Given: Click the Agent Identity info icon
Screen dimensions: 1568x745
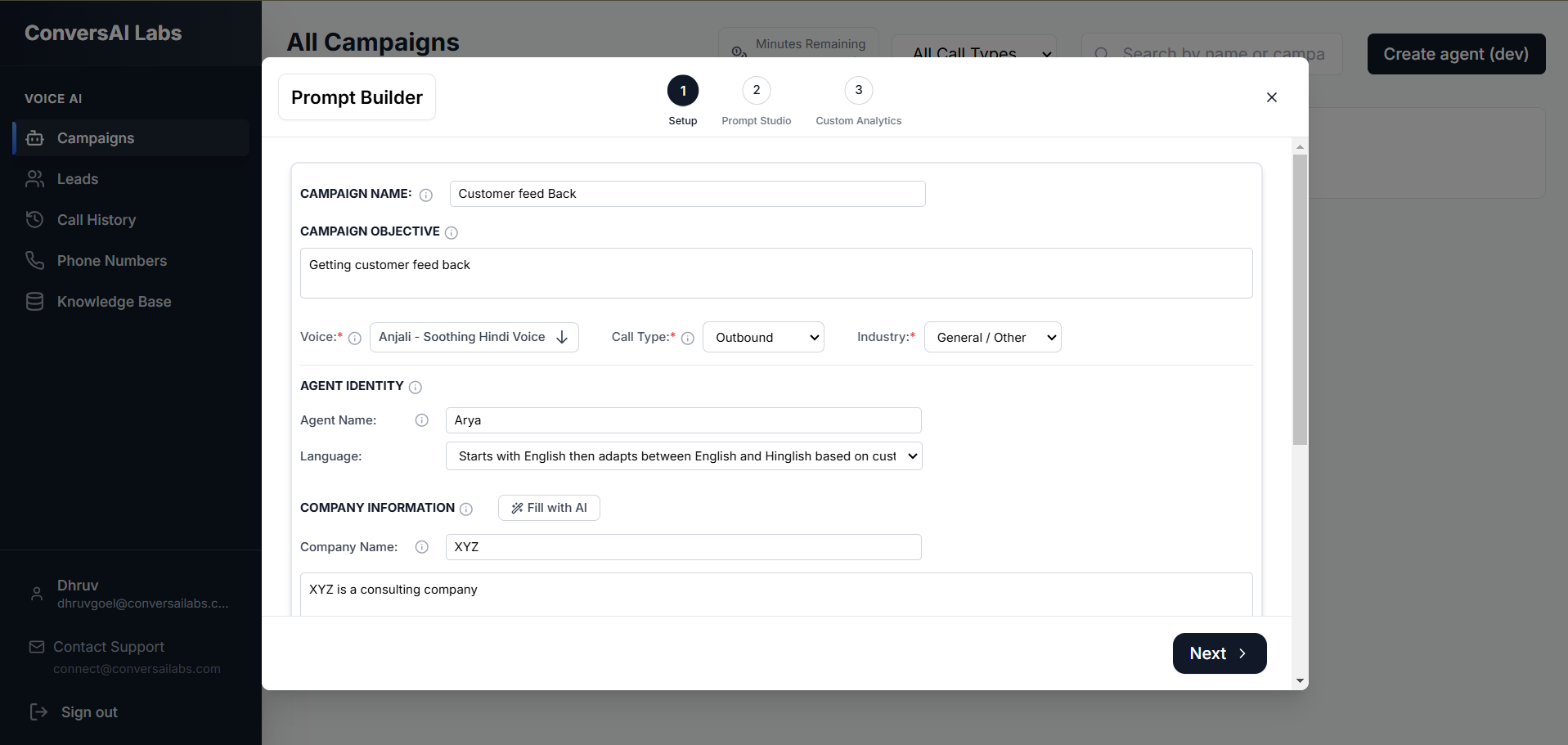Looking at the screenshot, I should coord(416,387).
